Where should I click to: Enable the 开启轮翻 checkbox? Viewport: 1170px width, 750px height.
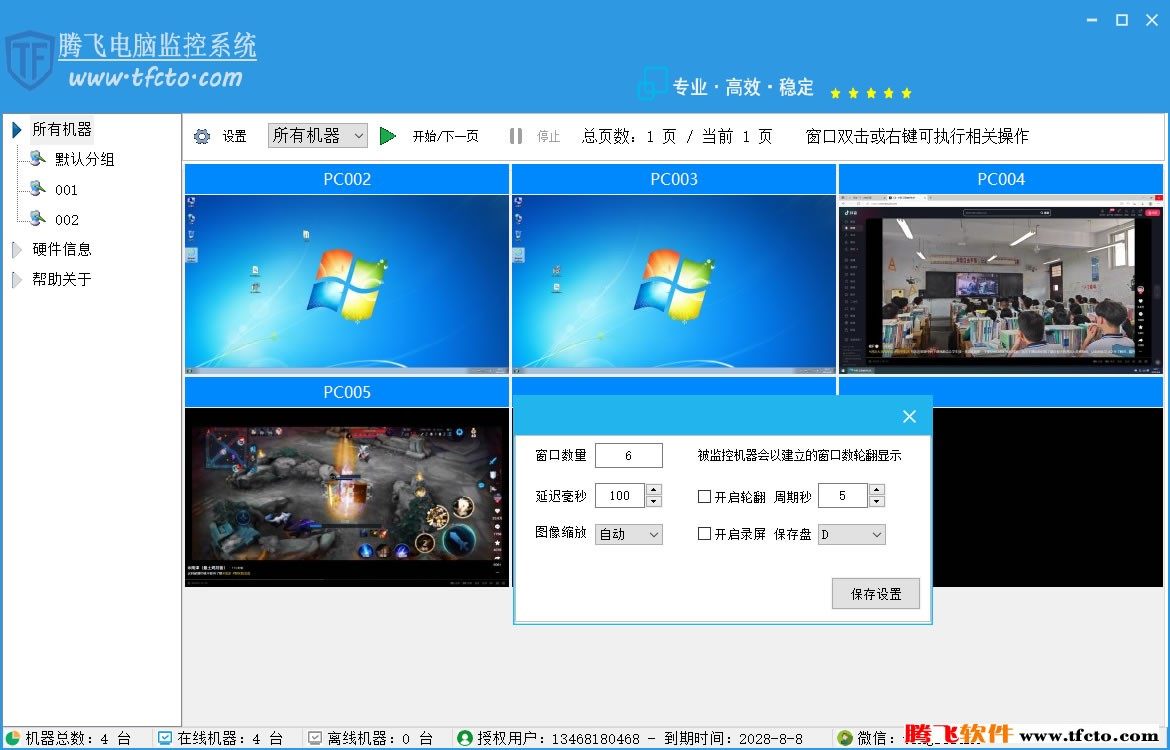click(x=704, y=496)
